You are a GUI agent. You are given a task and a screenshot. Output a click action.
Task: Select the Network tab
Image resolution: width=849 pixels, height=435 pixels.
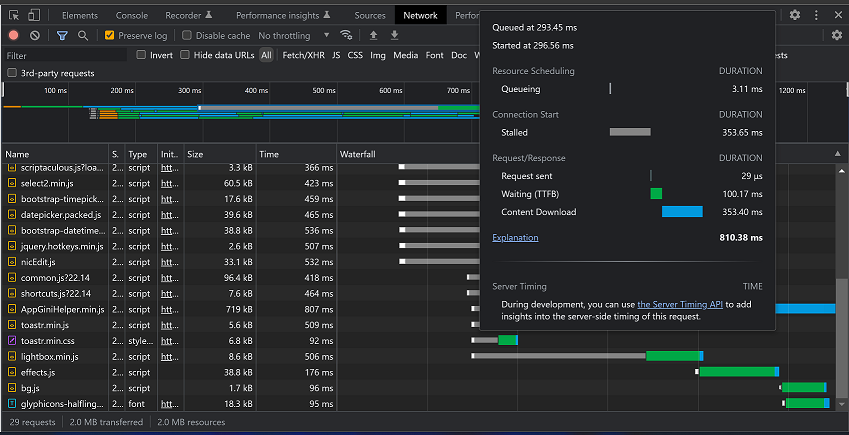tap(420, 15)
